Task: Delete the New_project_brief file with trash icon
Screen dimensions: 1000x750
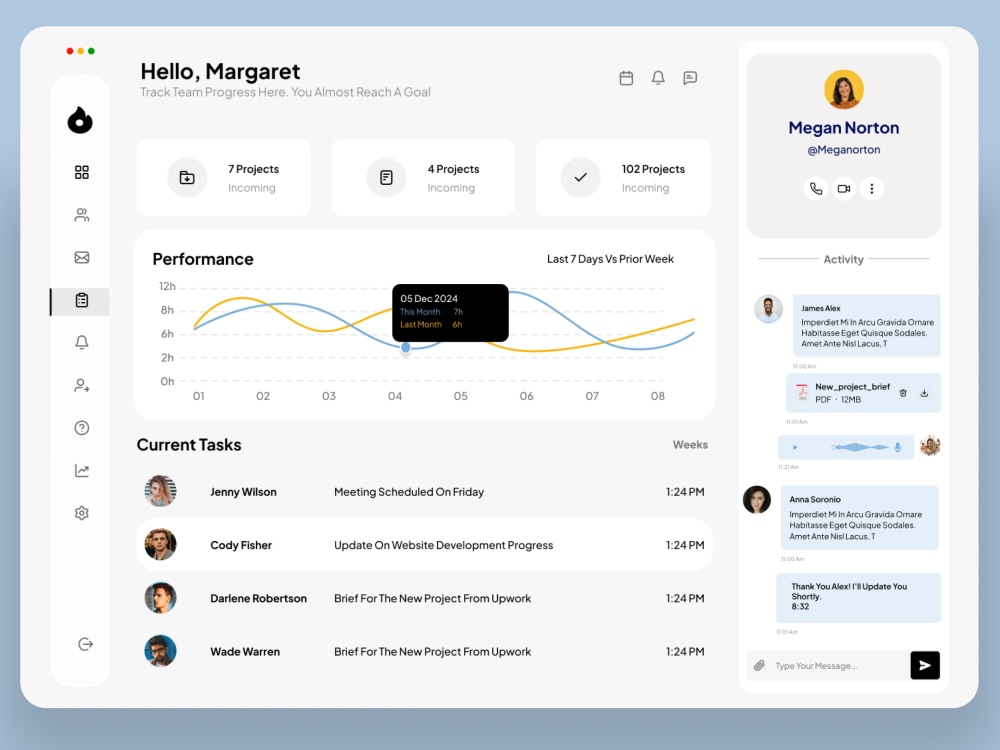Action: pyautogui.click(x=903, y=393)
